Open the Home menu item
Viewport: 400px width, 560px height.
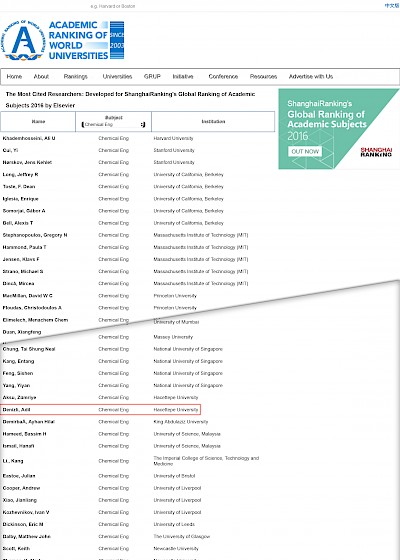pyautogui.click(x=14, y=76)
